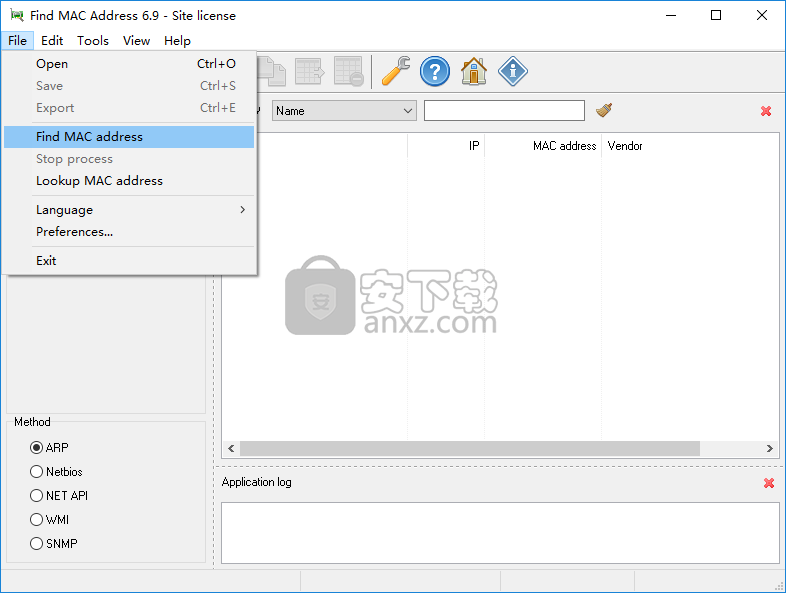Maximize the Find MAC Address window
Image resolution: width=786 pixels, height=593 pixels.
[716, 16]
